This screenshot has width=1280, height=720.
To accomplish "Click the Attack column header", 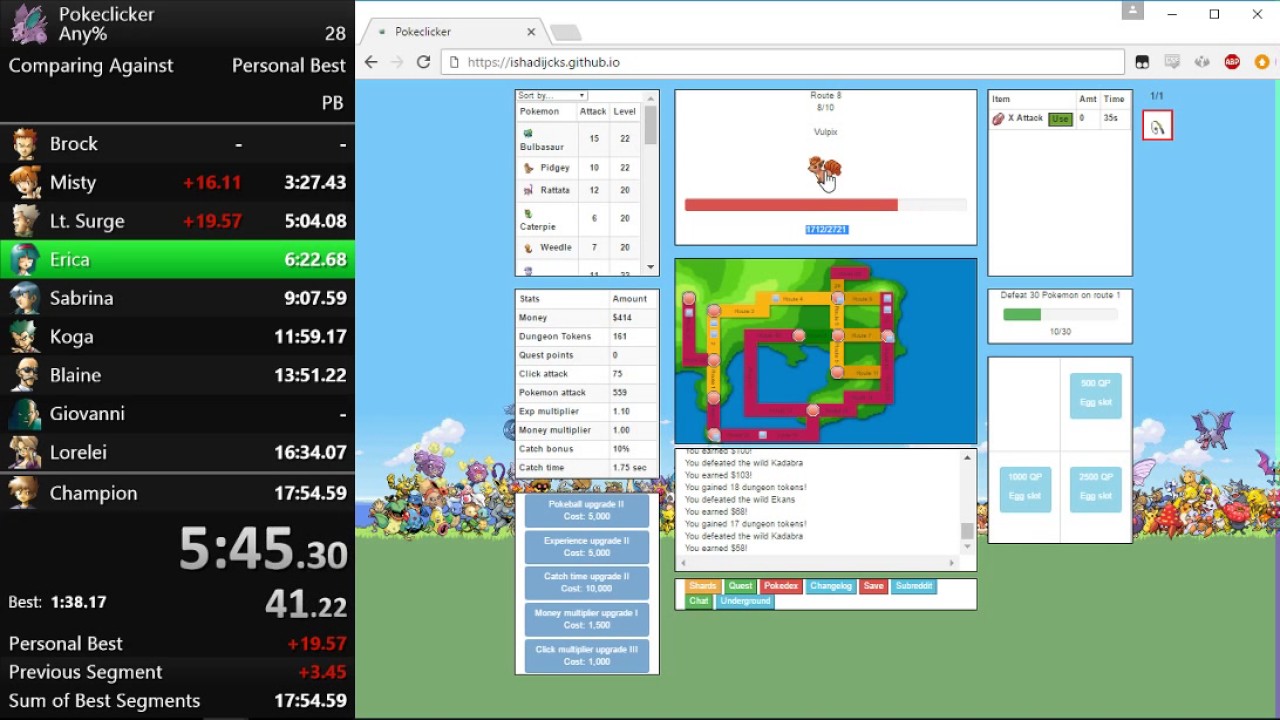I will pos(593,112).
